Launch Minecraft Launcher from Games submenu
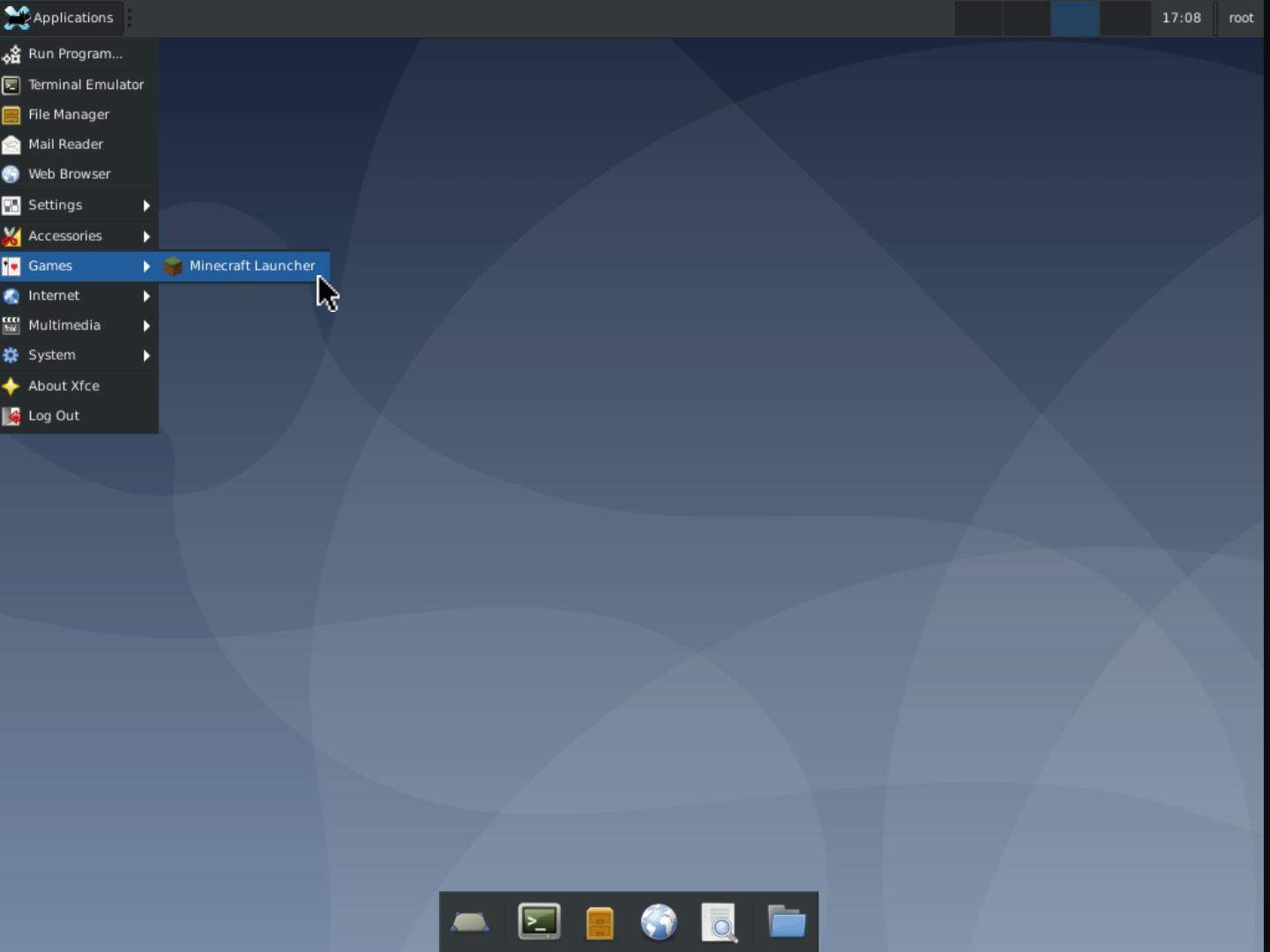 coord(245,265)
